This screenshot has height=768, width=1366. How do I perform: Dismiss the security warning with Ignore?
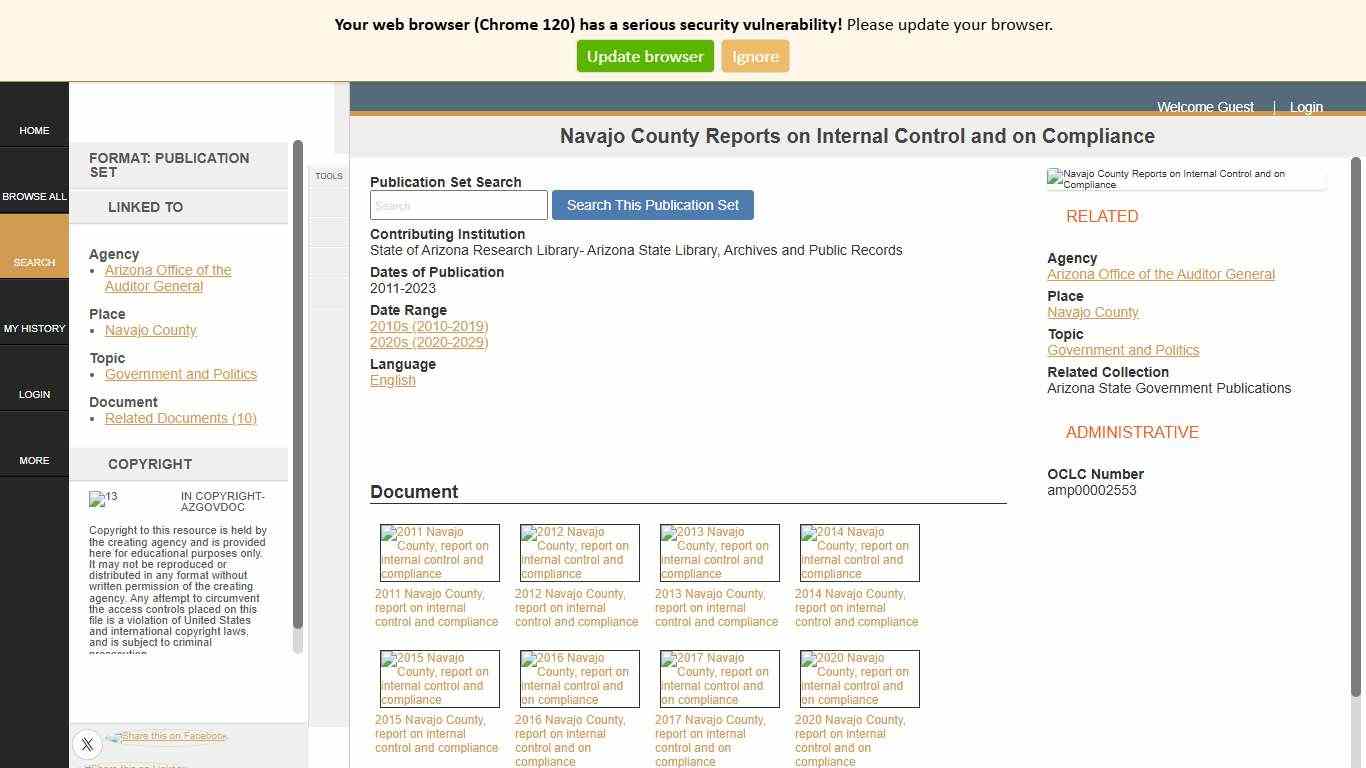tap(755, 56)
